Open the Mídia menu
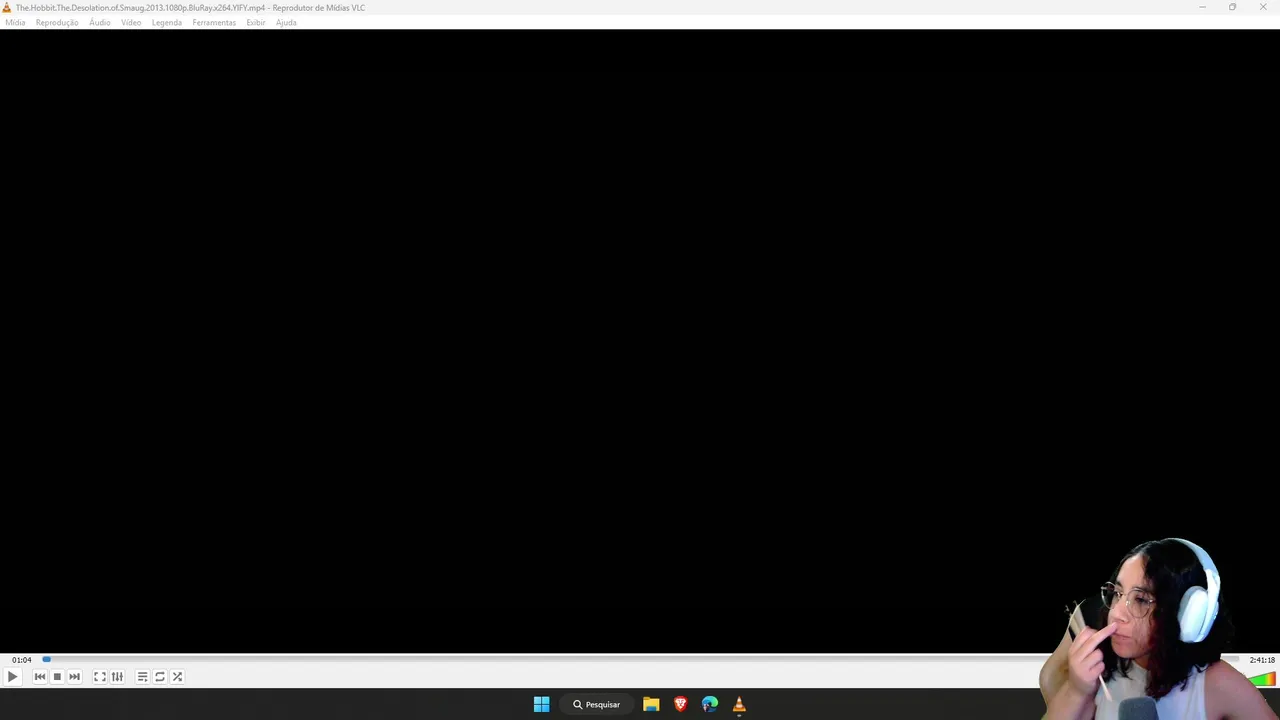Screen dimensions: 1280x720 point(15,22)
